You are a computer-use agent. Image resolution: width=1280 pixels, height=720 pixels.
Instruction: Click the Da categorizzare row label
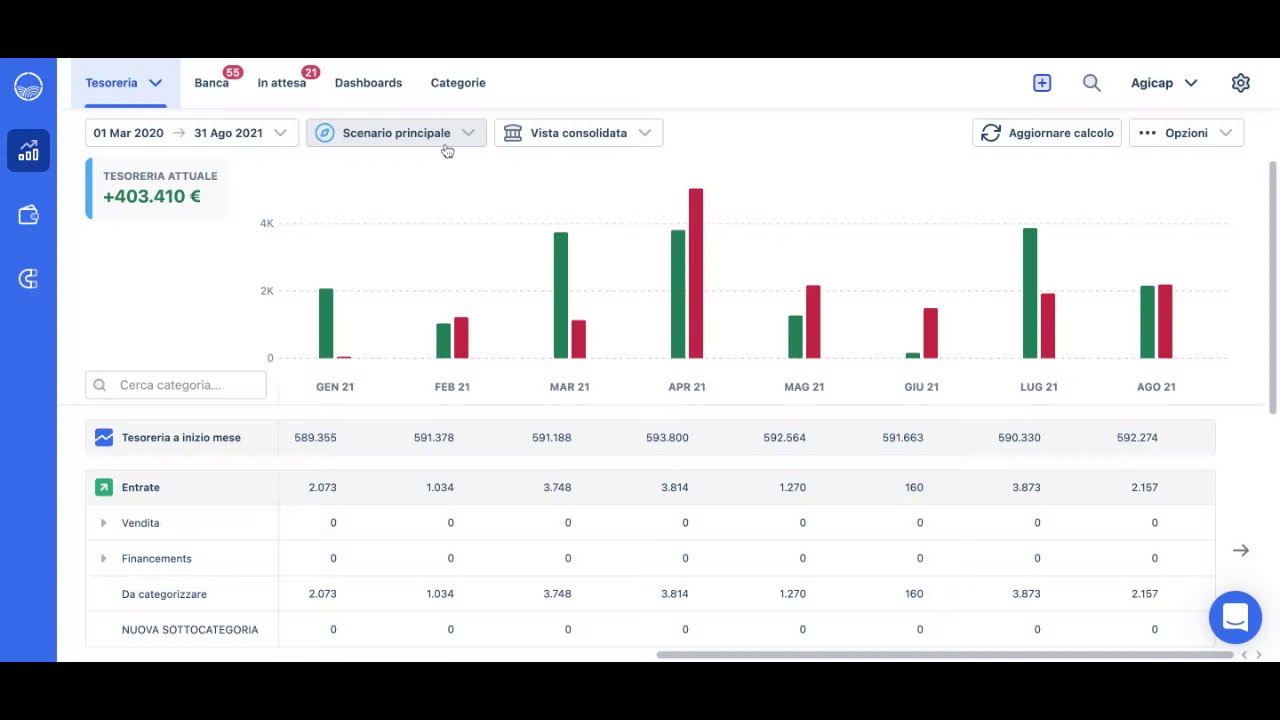click(164, 594)
